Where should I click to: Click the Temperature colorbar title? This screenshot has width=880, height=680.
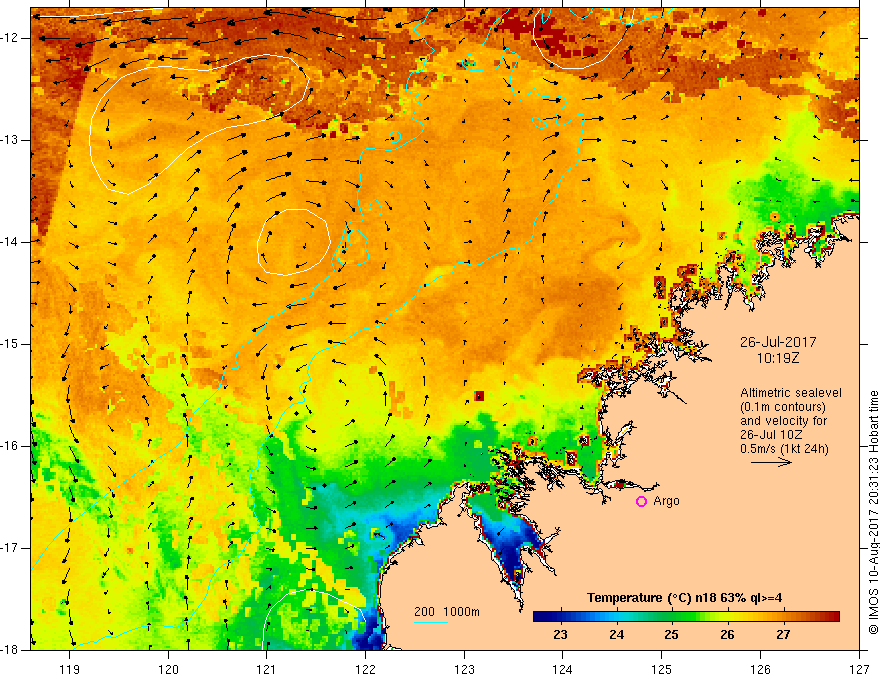tap(684, 598)
